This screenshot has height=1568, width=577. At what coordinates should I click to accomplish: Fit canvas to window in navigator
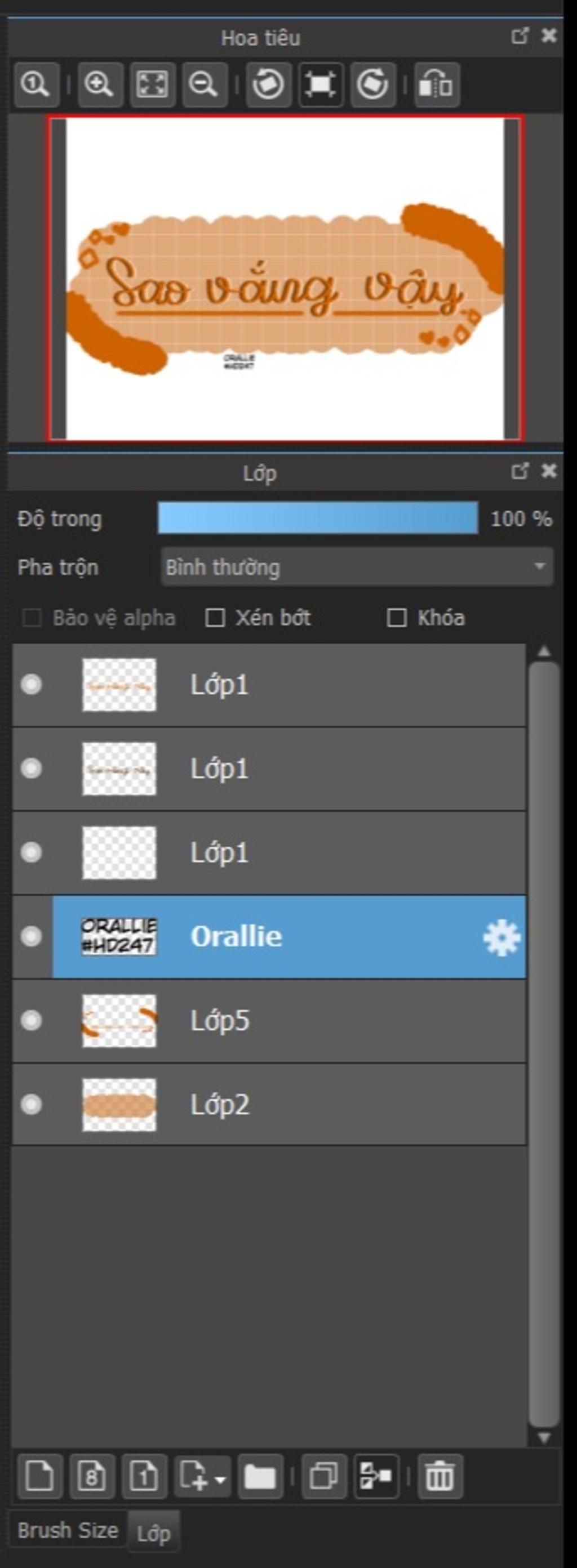(x=152, y=84)
